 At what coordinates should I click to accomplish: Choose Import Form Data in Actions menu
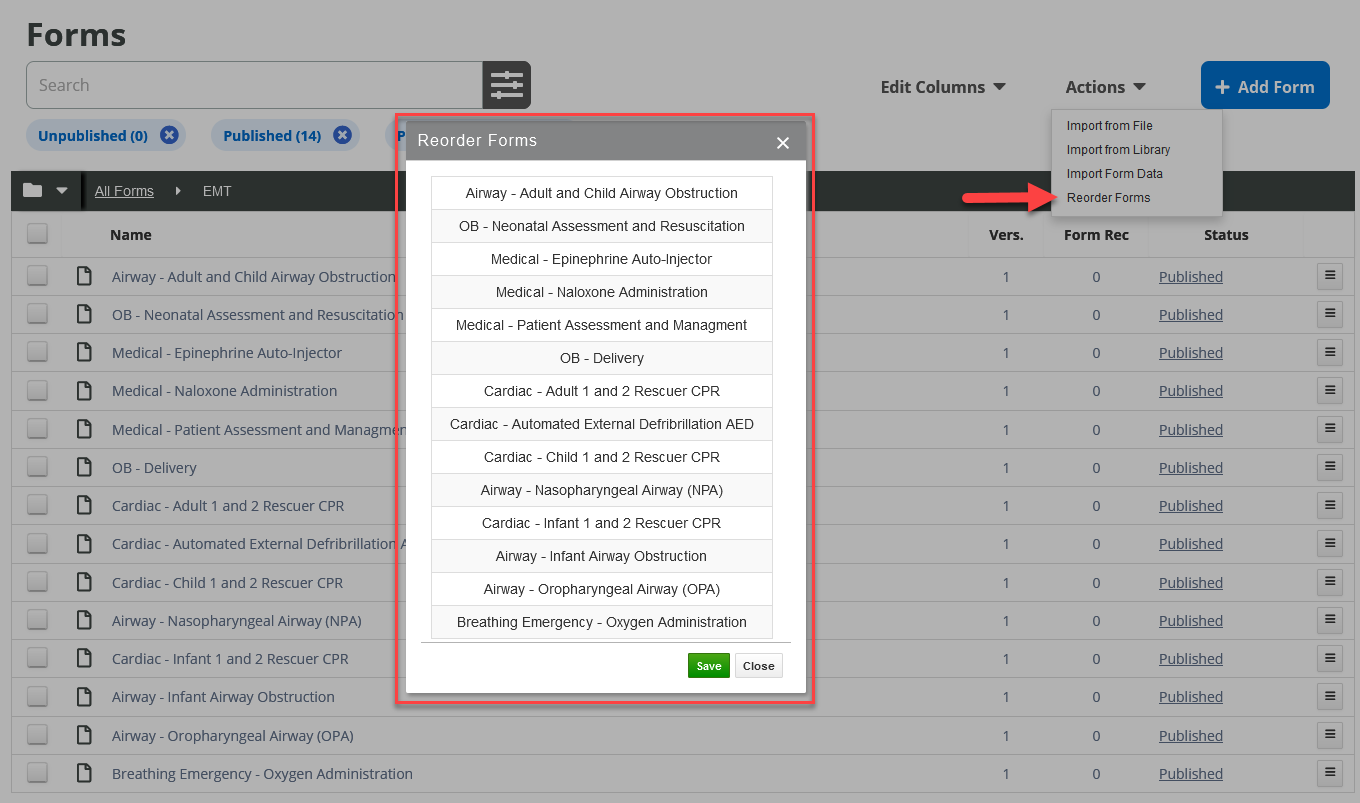coord(1114,174)
